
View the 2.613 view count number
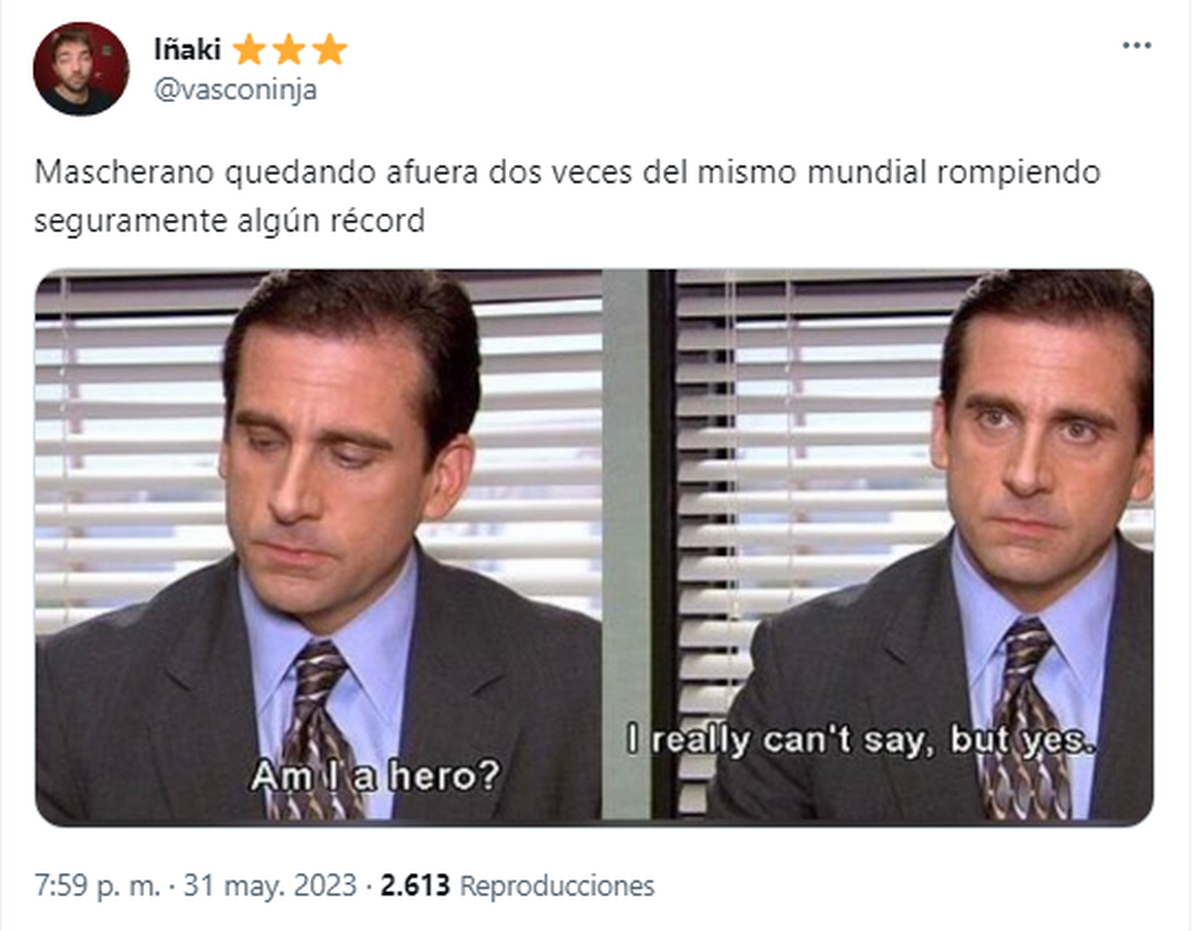point(416,886)
